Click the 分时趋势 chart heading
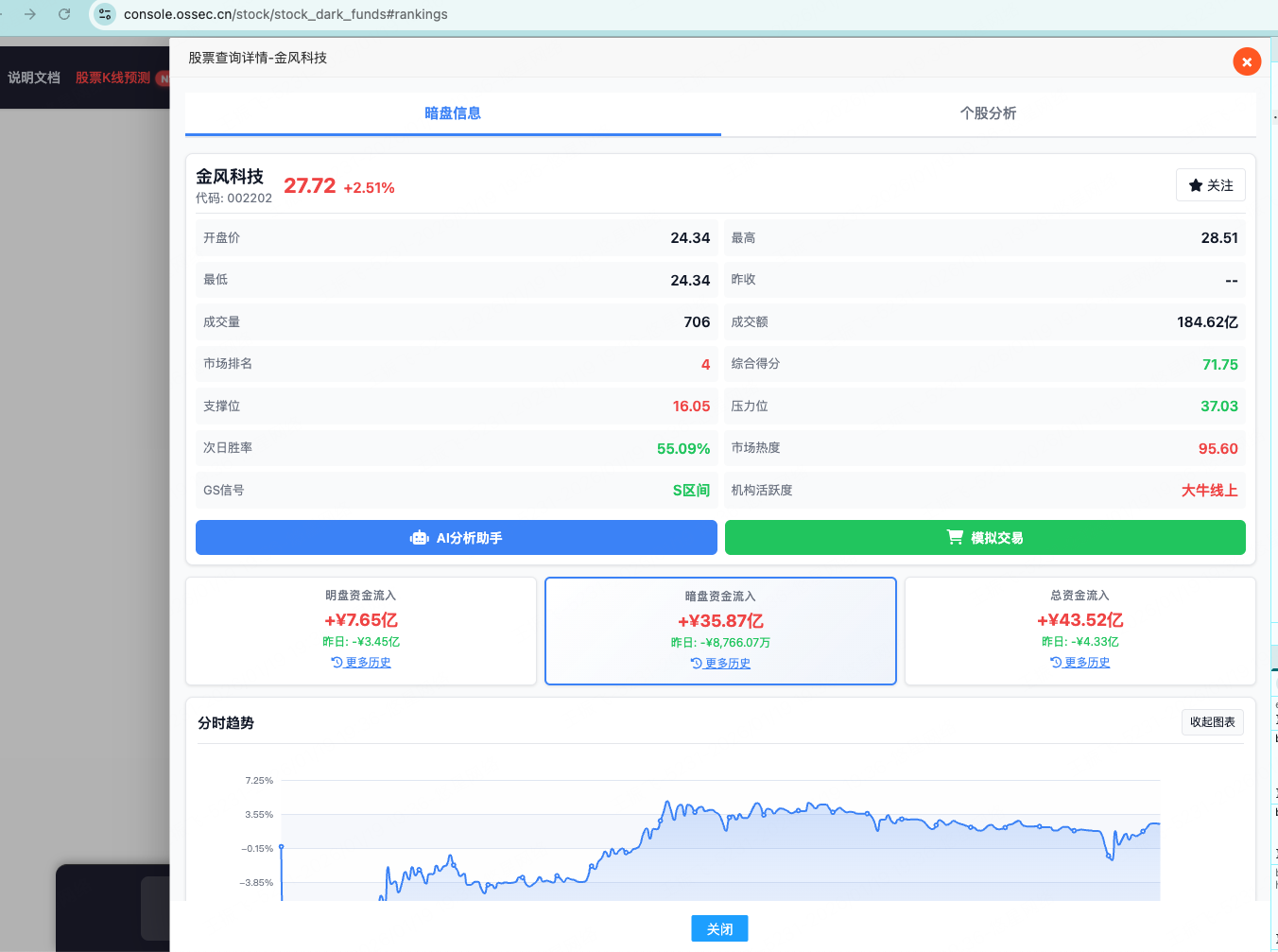 click(x=226, y=723)
